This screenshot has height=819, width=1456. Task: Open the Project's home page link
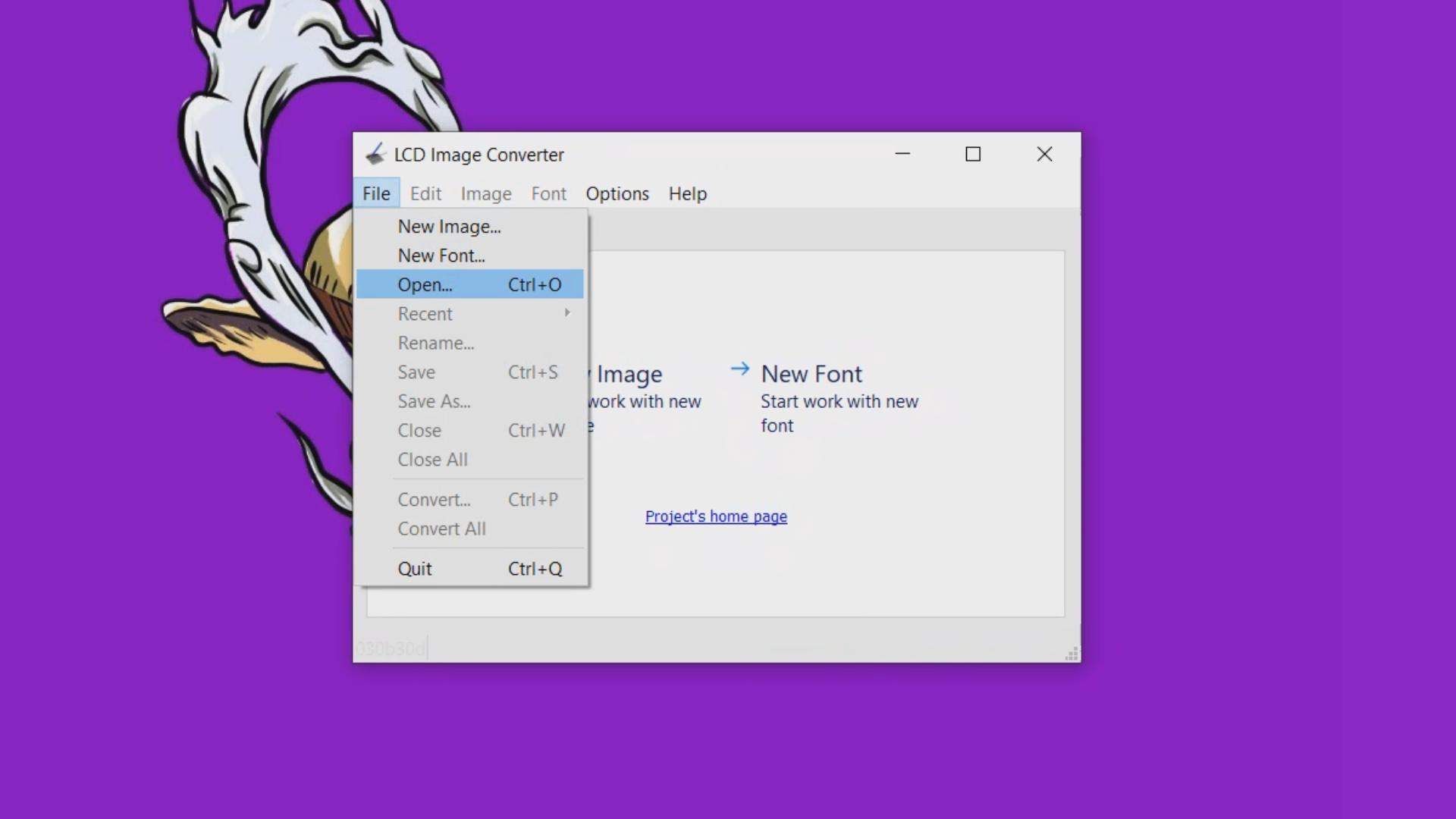coord(716,516)
